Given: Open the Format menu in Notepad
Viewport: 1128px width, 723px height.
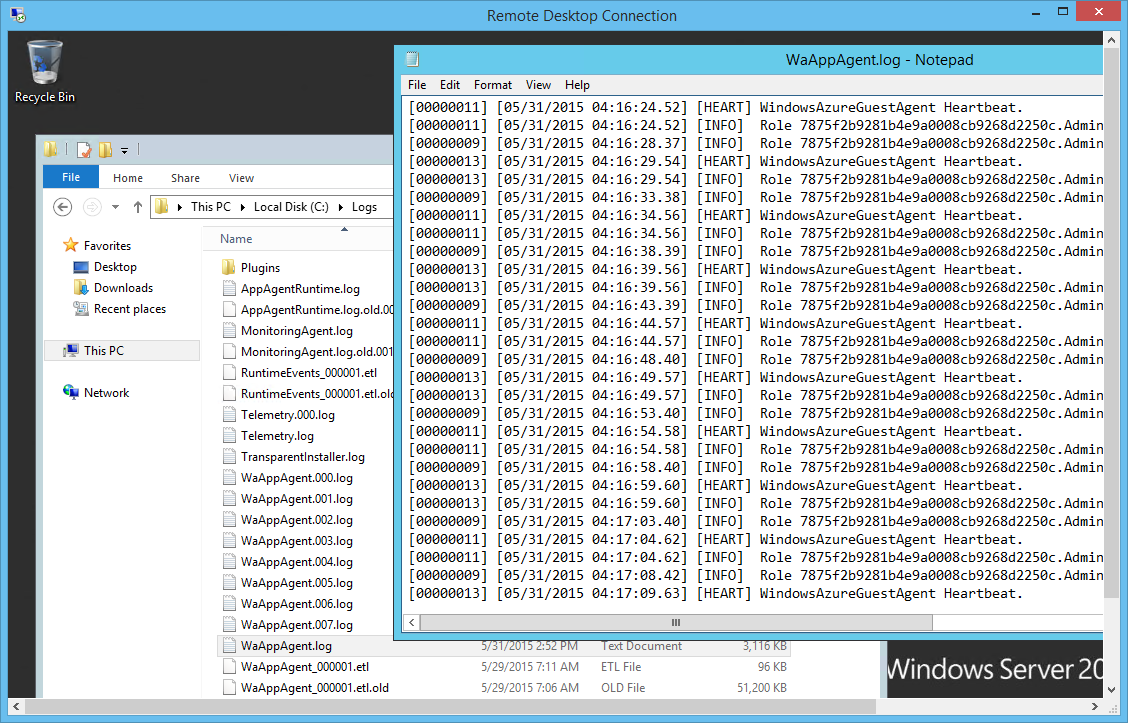Looking at the screenshot, I should [492, 85].
